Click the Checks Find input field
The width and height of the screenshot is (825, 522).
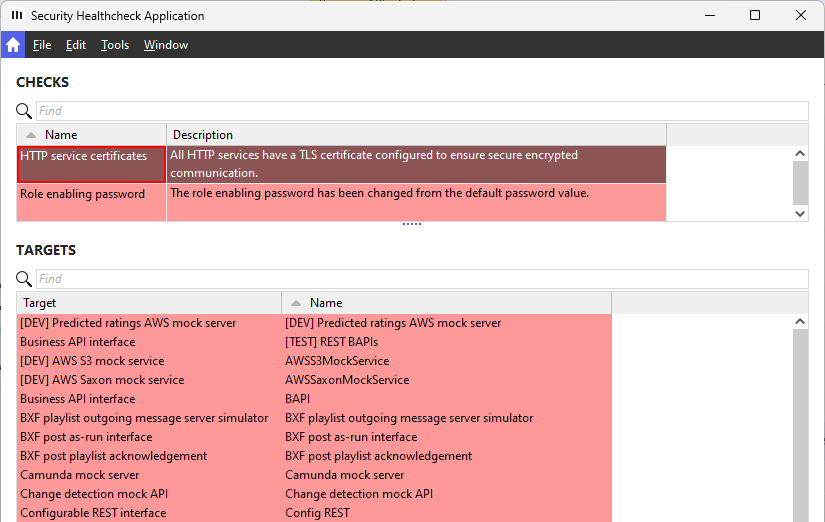(421, 111)
